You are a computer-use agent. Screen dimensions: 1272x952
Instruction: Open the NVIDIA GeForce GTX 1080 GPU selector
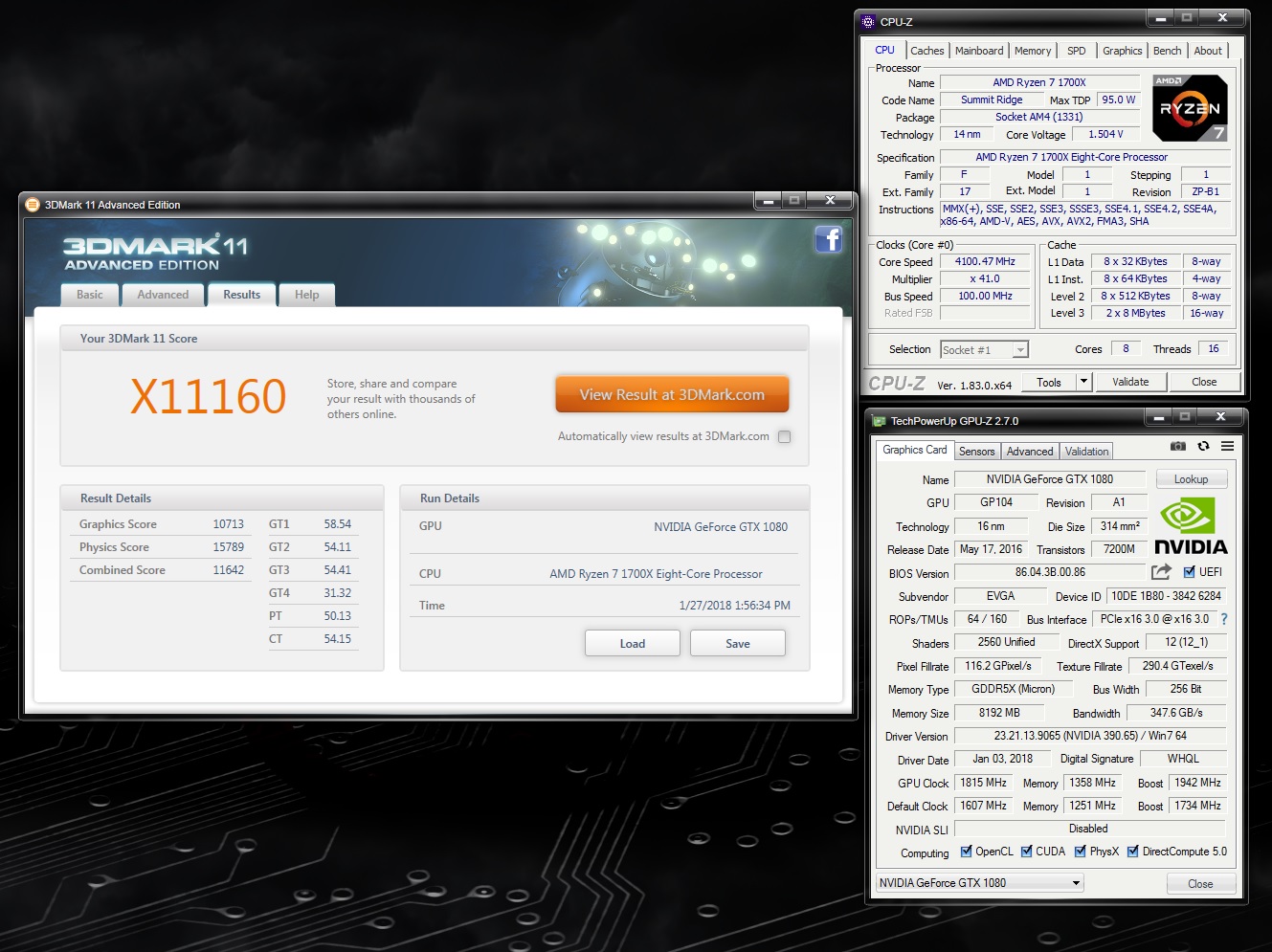pyautogui.click(x=979, y=883)
